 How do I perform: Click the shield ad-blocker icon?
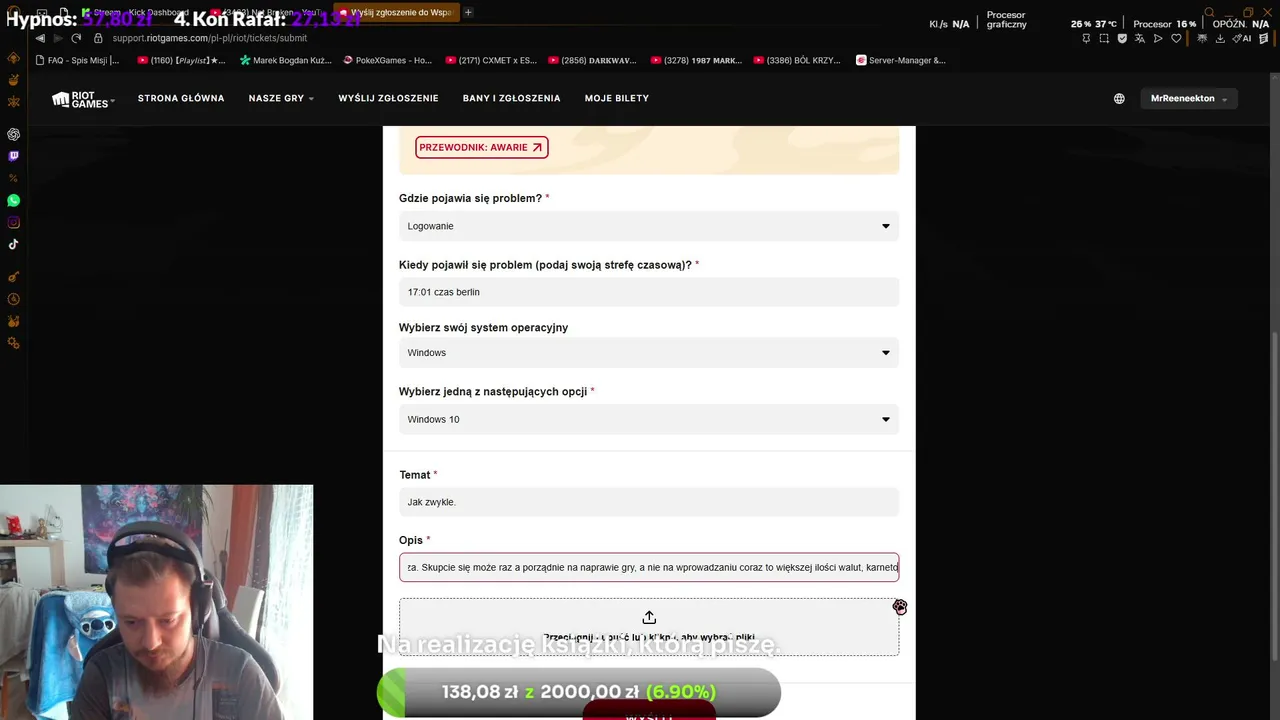pos(1122,38)
